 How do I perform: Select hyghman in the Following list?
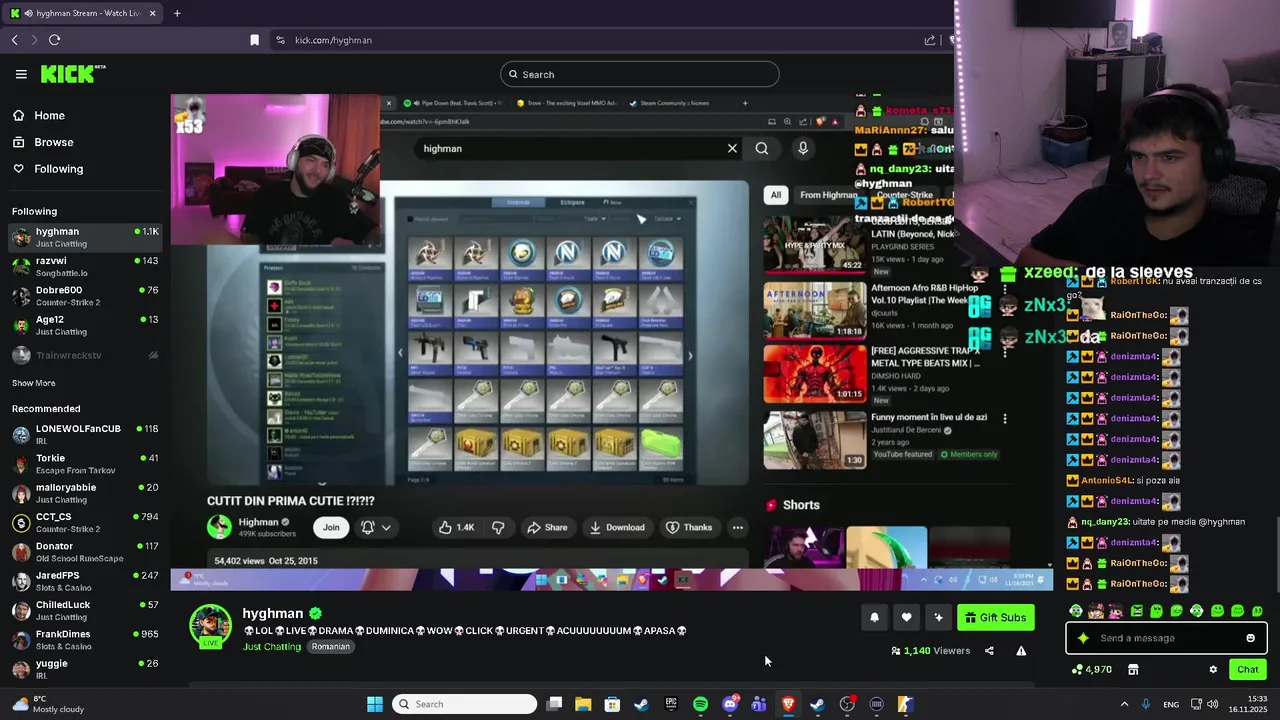[x=85, y=237]
